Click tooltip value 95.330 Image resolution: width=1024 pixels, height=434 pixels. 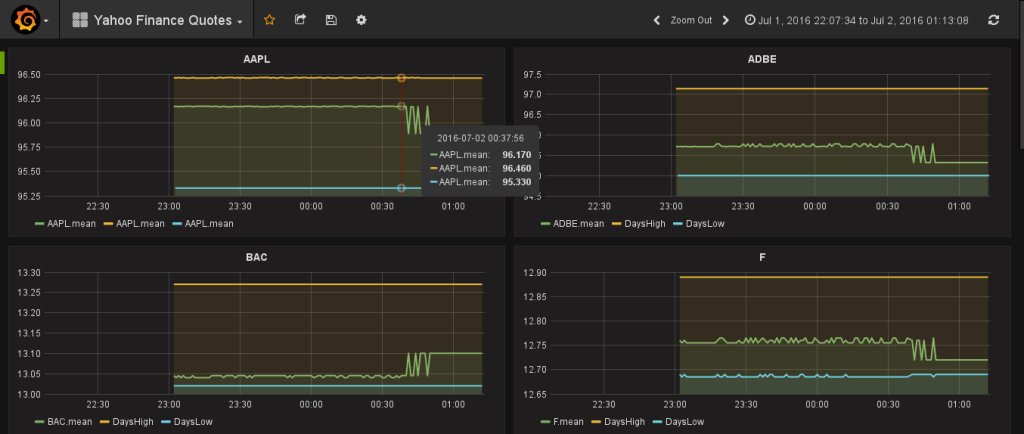tap(517, 182)
